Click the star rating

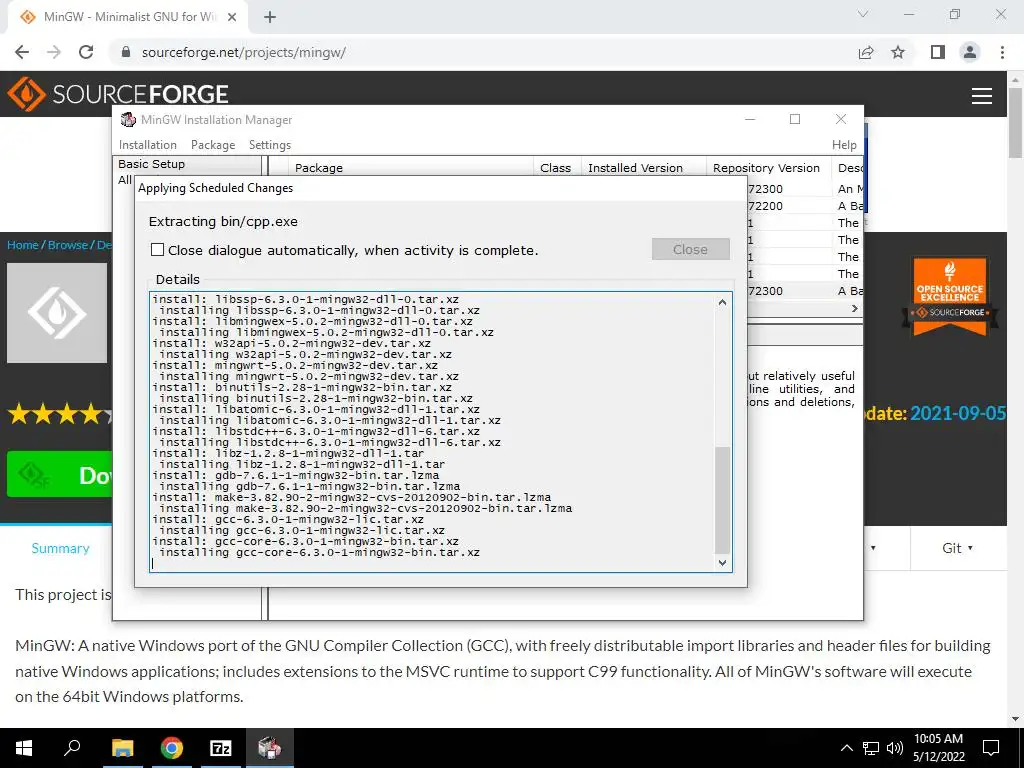coord(60,414)
